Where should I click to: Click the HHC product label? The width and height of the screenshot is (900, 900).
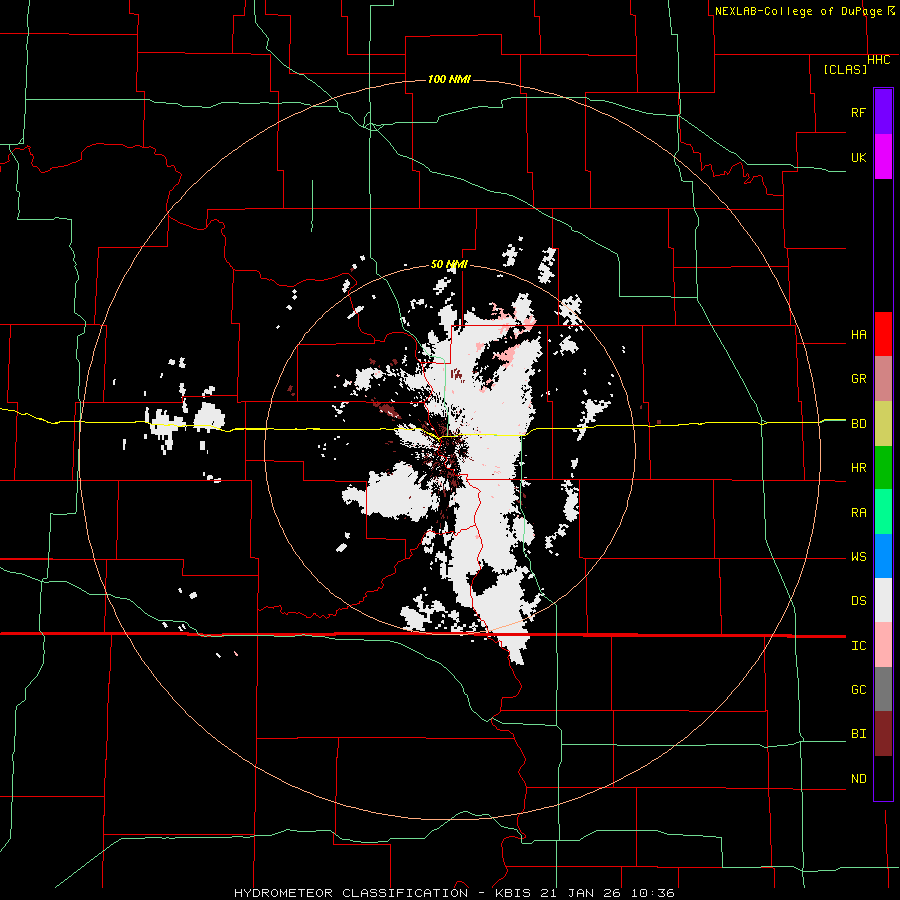click(x=879, y=60)
